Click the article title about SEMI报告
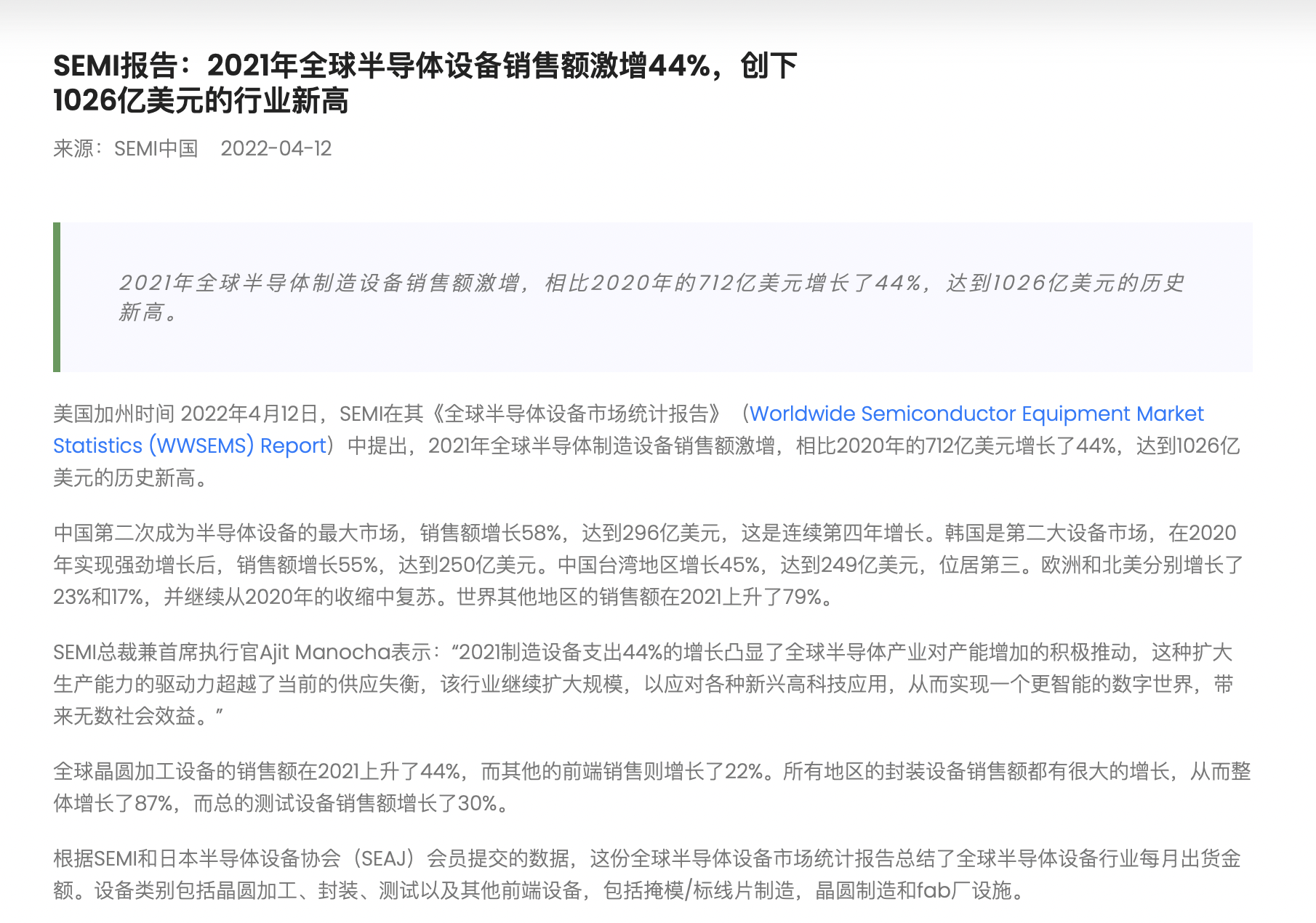This screenshot has width=1316, height=923. 425,83
